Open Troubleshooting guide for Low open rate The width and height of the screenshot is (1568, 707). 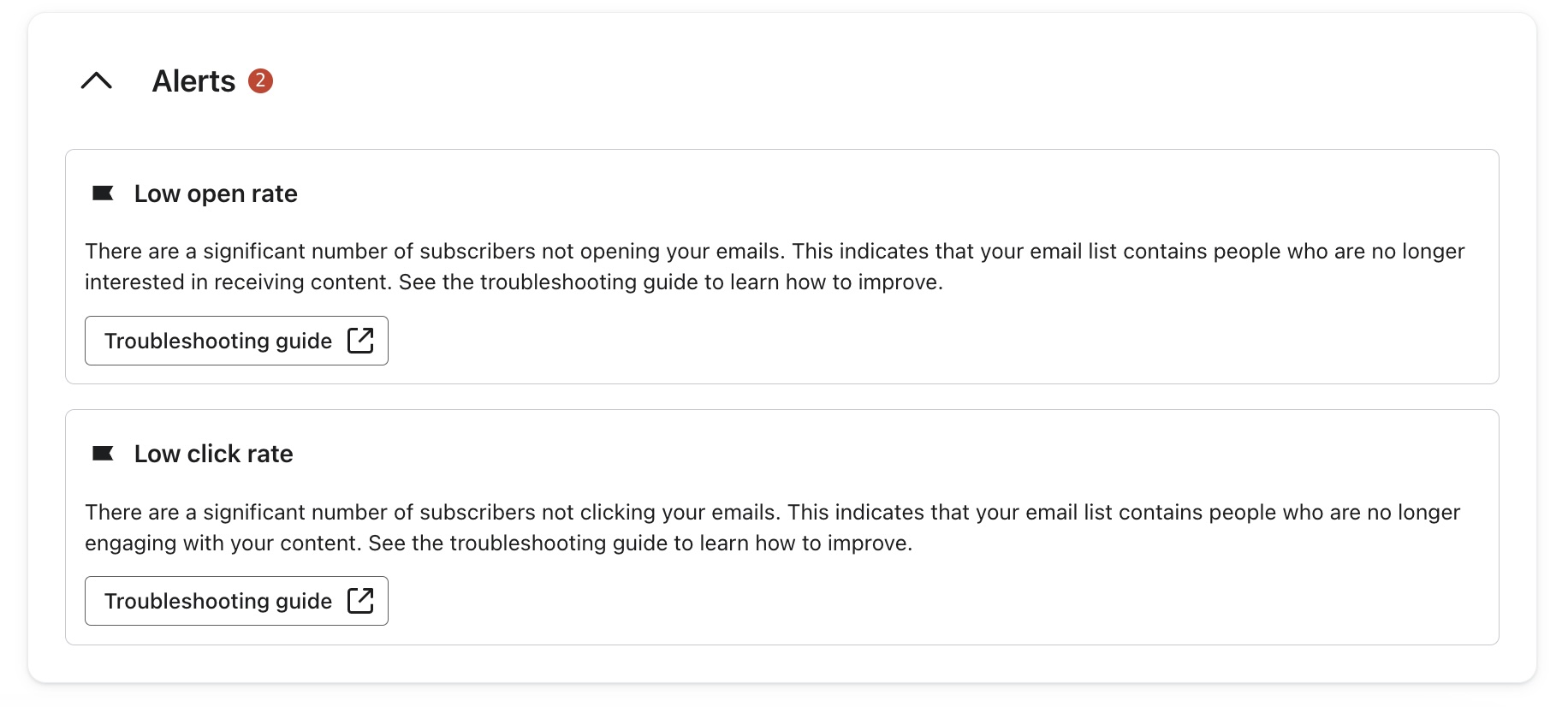tap(218, 341)
